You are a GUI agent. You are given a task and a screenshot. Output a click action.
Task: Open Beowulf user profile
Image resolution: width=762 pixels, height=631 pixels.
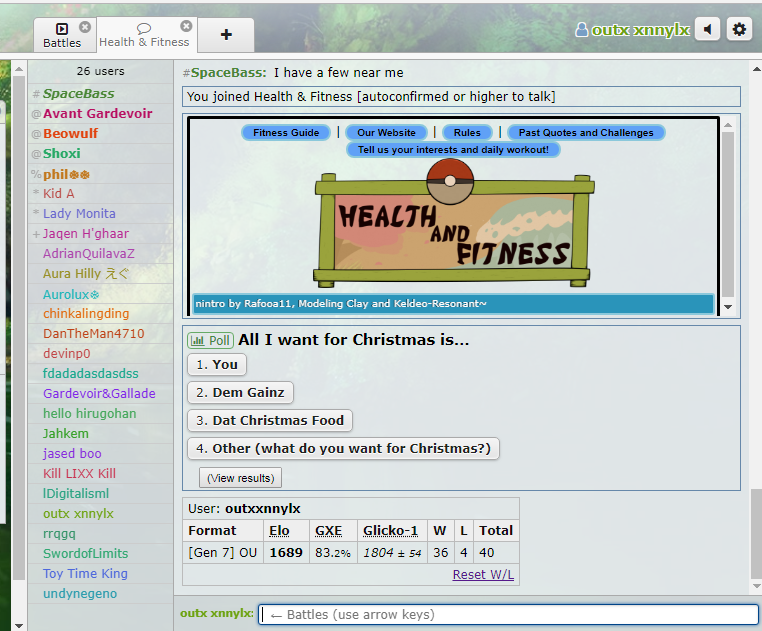pos(101,133)
